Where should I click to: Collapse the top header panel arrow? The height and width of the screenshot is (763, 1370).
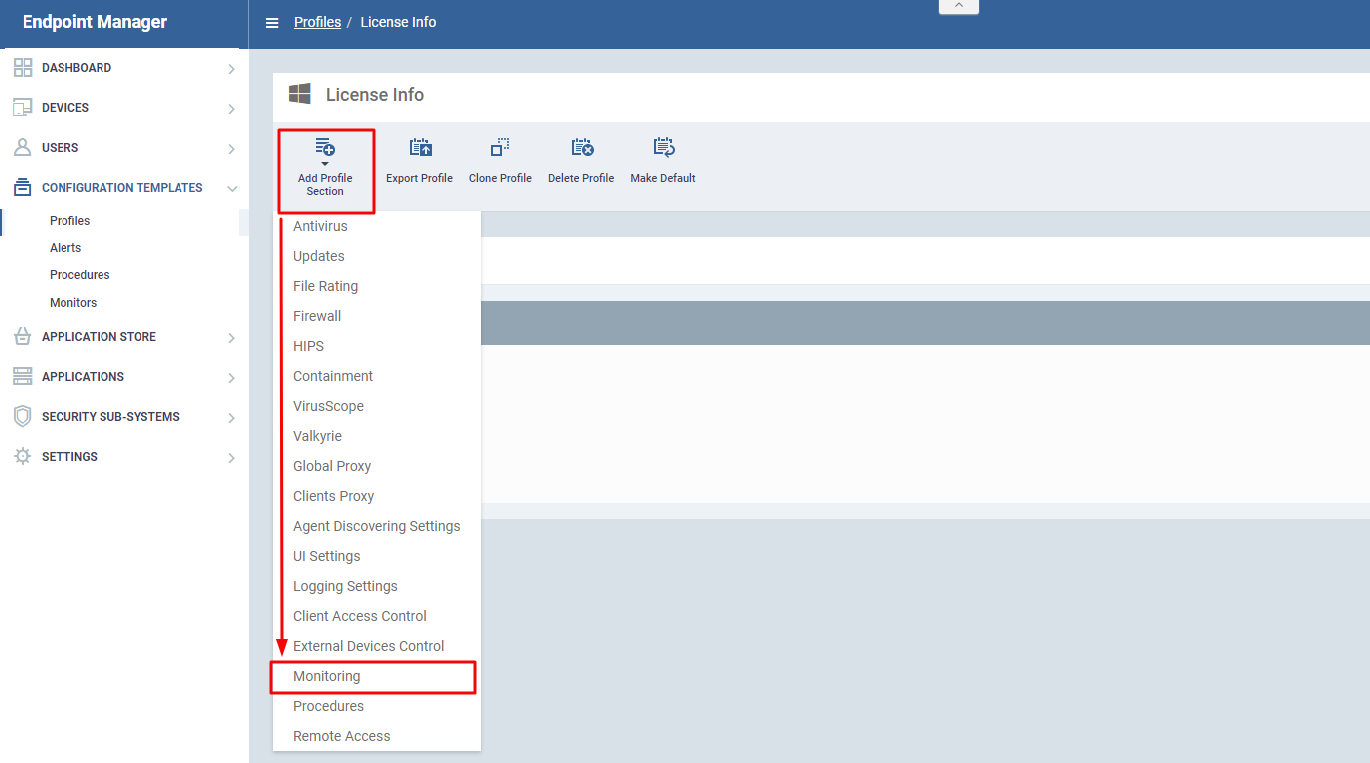(958, 6)
